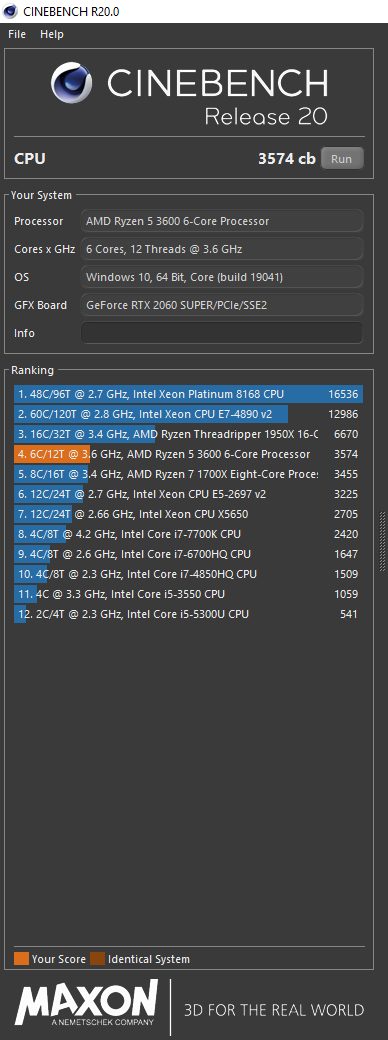Open the Help menu
The width and height of the screenshot is (388, 1040).
[52, 34]
